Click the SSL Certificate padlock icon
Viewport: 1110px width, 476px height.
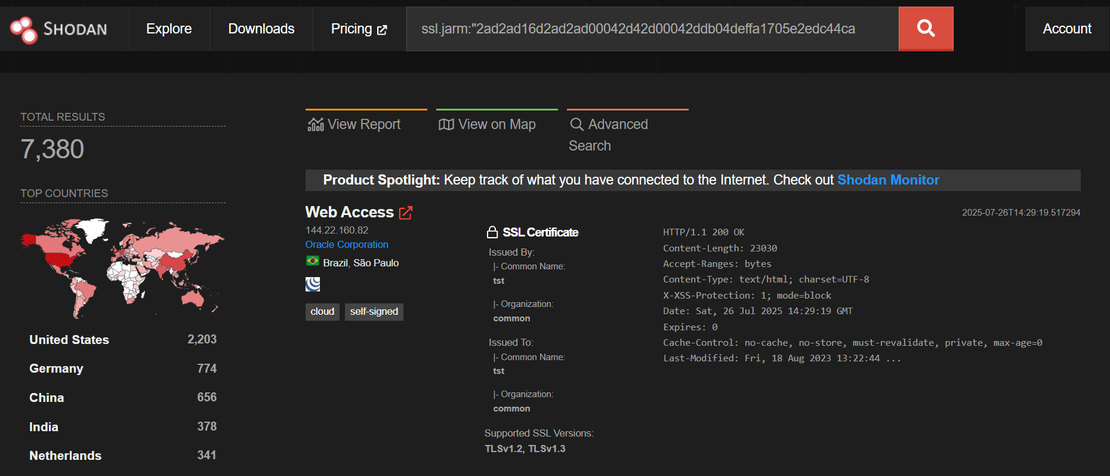point(492,232)
